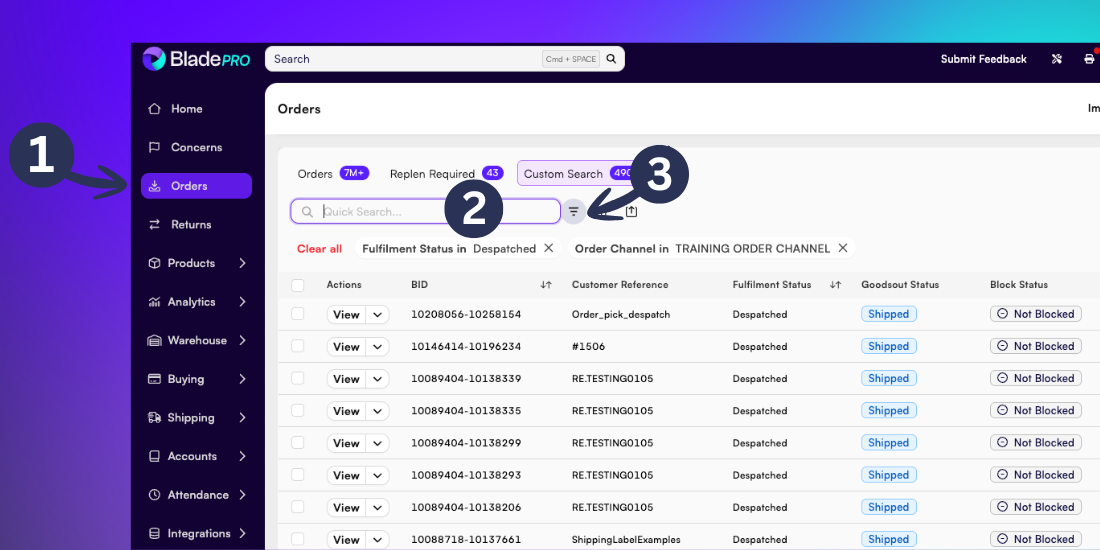Sort by the BID column arrows
The width and height of the screenshot is (1100, 550).
pos(546,285)
